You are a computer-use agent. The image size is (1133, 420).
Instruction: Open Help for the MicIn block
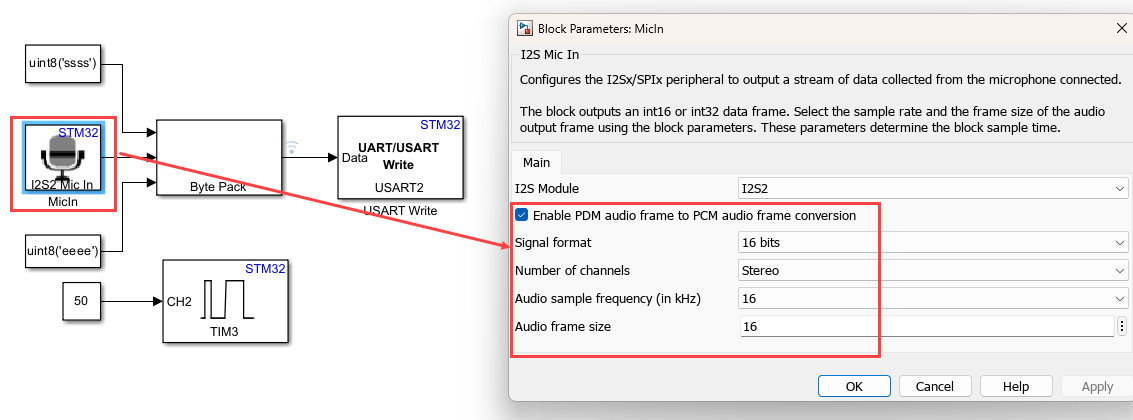pyautogui.click(x=1016, y=386)
